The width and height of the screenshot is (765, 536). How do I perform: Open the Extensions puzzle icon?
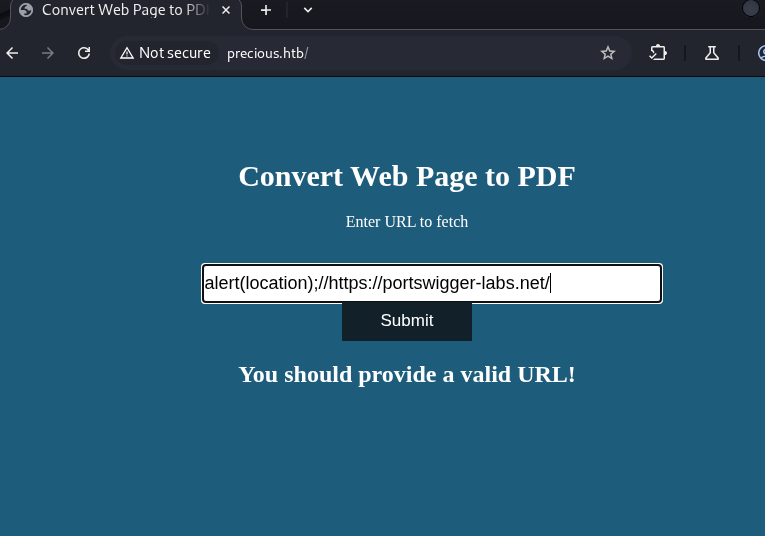[658, 53]
